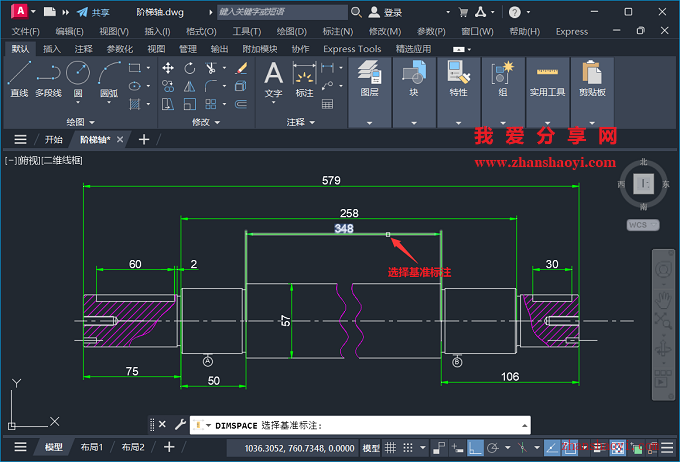This screenshot has width=680, height=462.
Task: Select the Ellipse draw tool
Action: coord(135,86)
